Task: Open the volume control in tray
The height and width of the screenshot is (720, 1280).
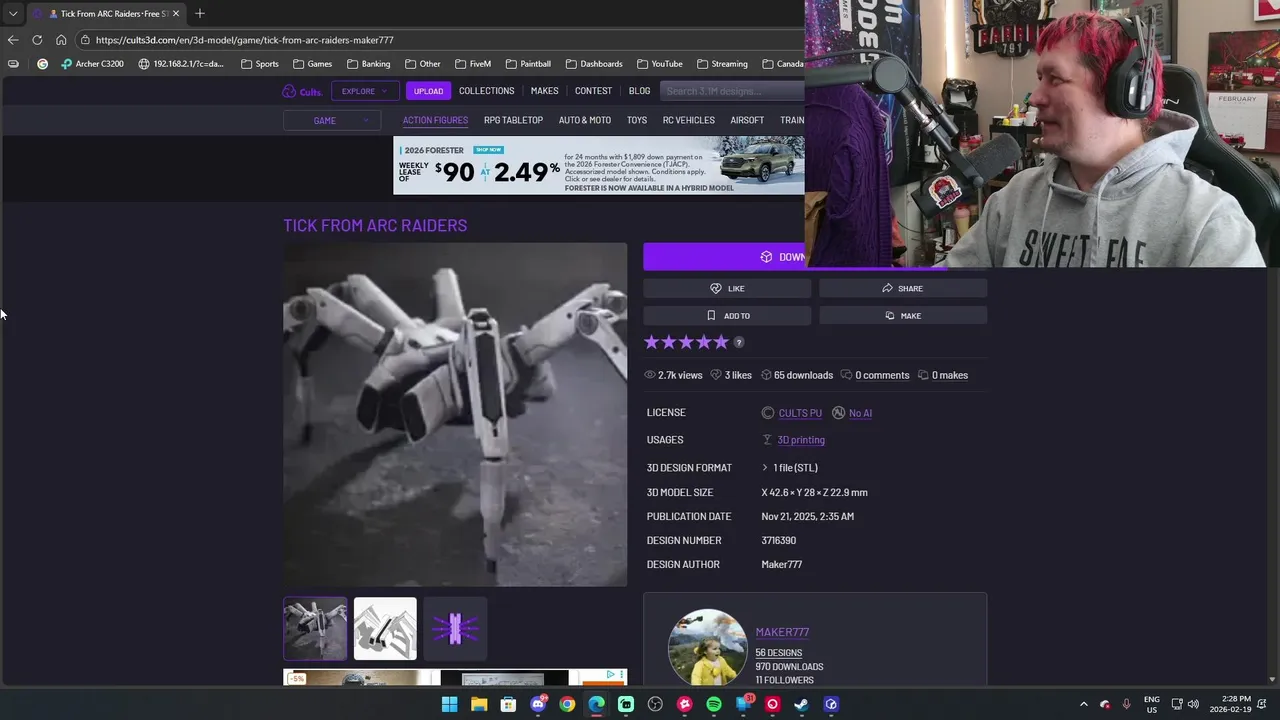Action: click(1193, 704)
